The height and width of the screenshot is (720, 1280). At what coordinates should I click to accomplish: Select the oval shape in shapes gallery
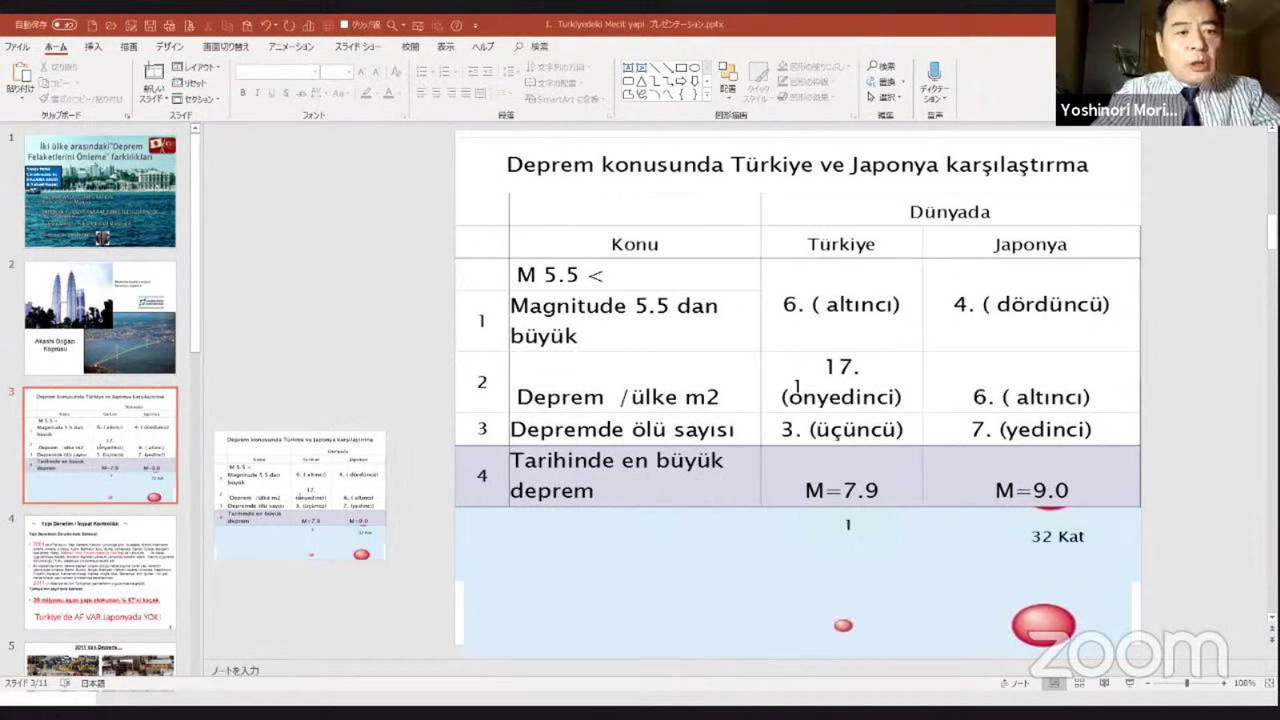click(694, 68)
